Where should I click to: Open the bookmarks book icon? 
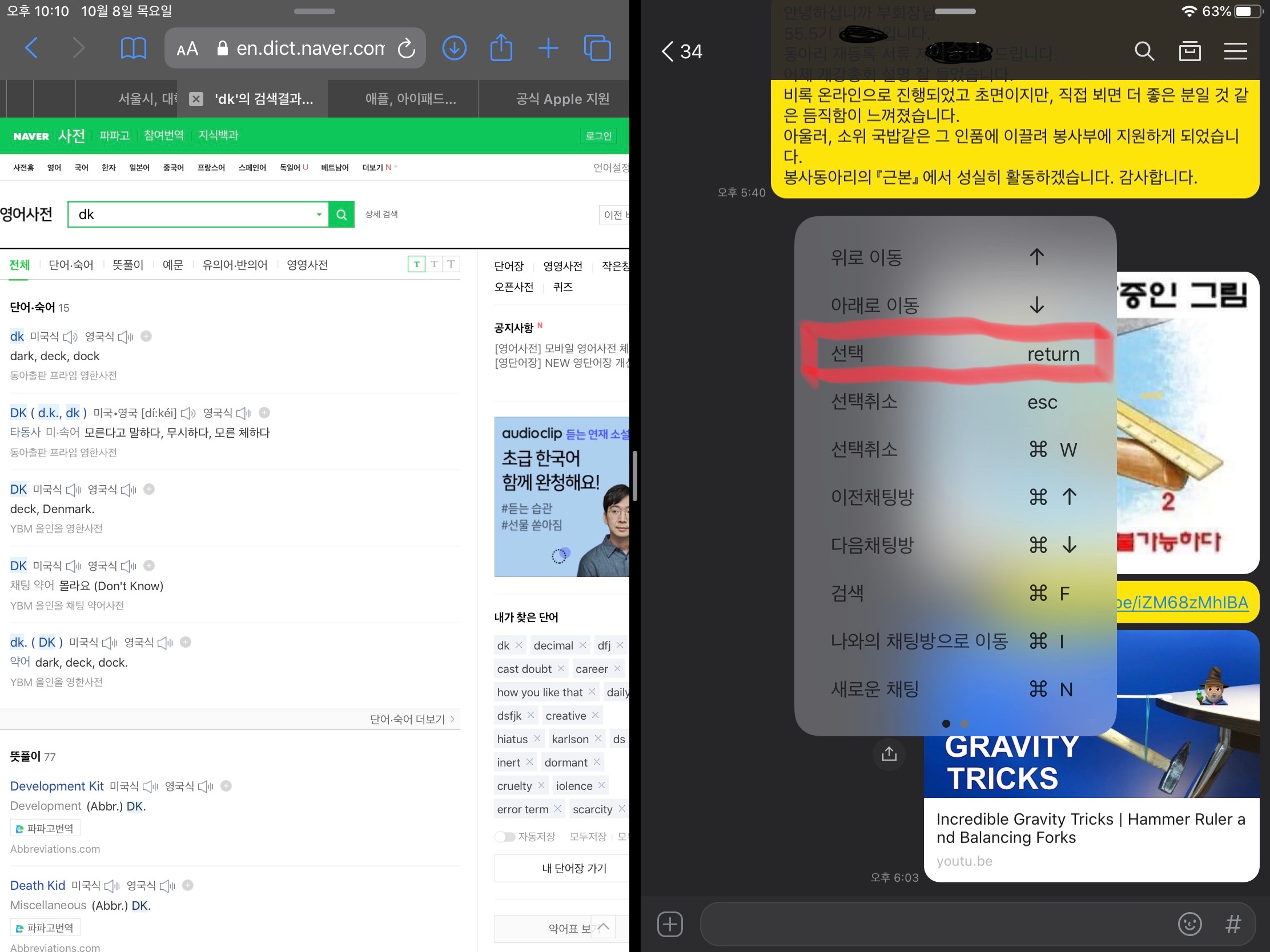[133, 48]
